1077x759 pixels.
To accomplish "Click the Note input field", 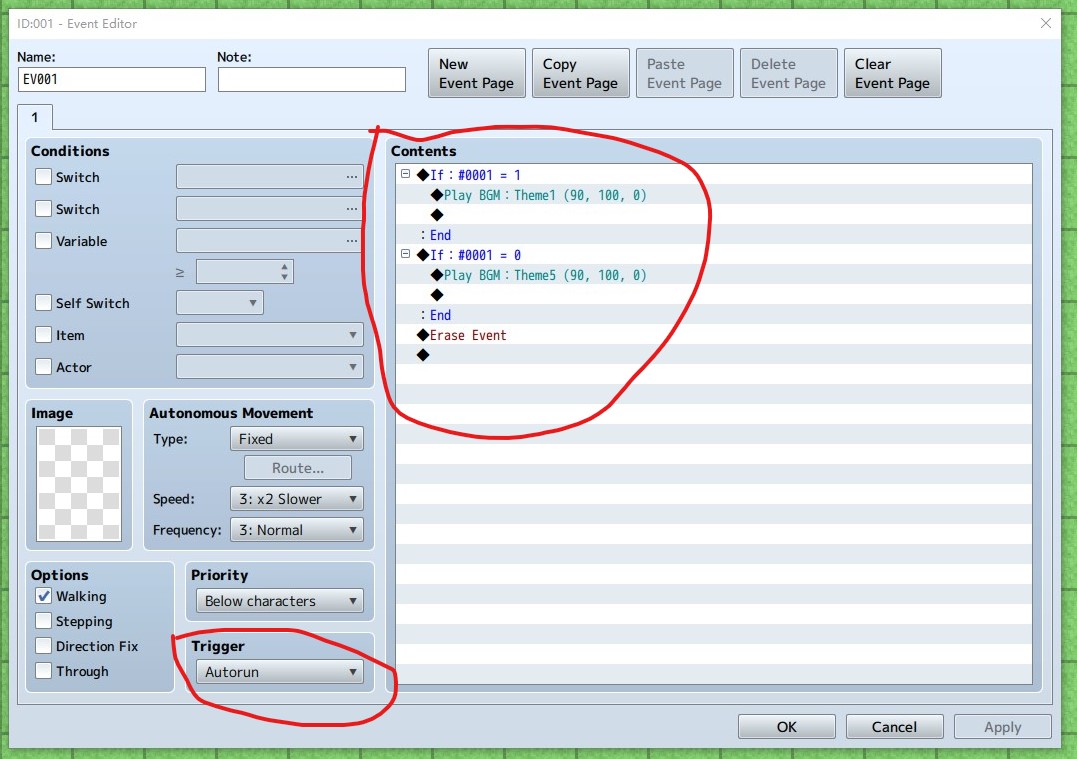I will 312,79.
